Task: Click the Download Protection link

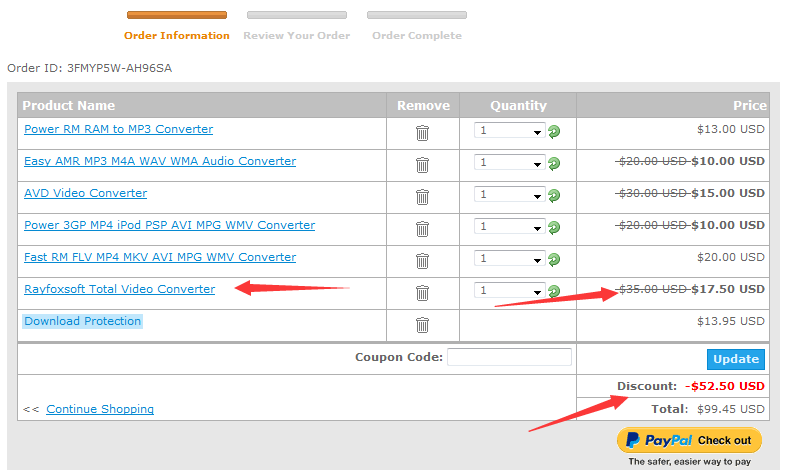Action: 82,321
